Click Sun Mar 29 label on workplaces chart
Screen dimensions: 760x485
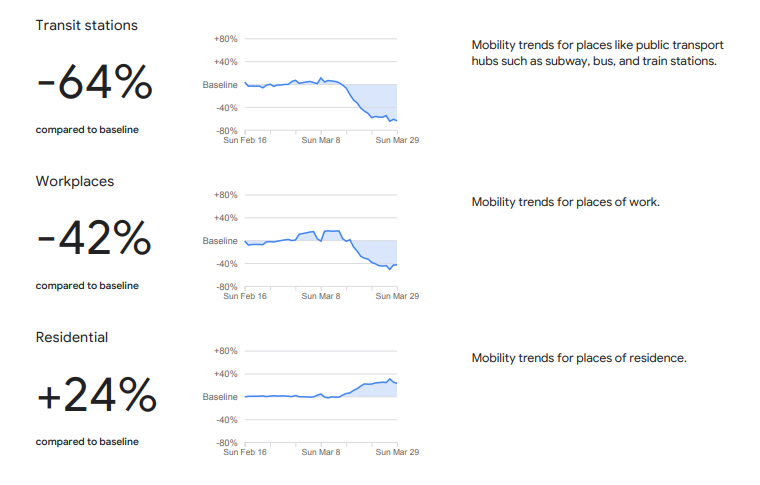coord(397,296)
